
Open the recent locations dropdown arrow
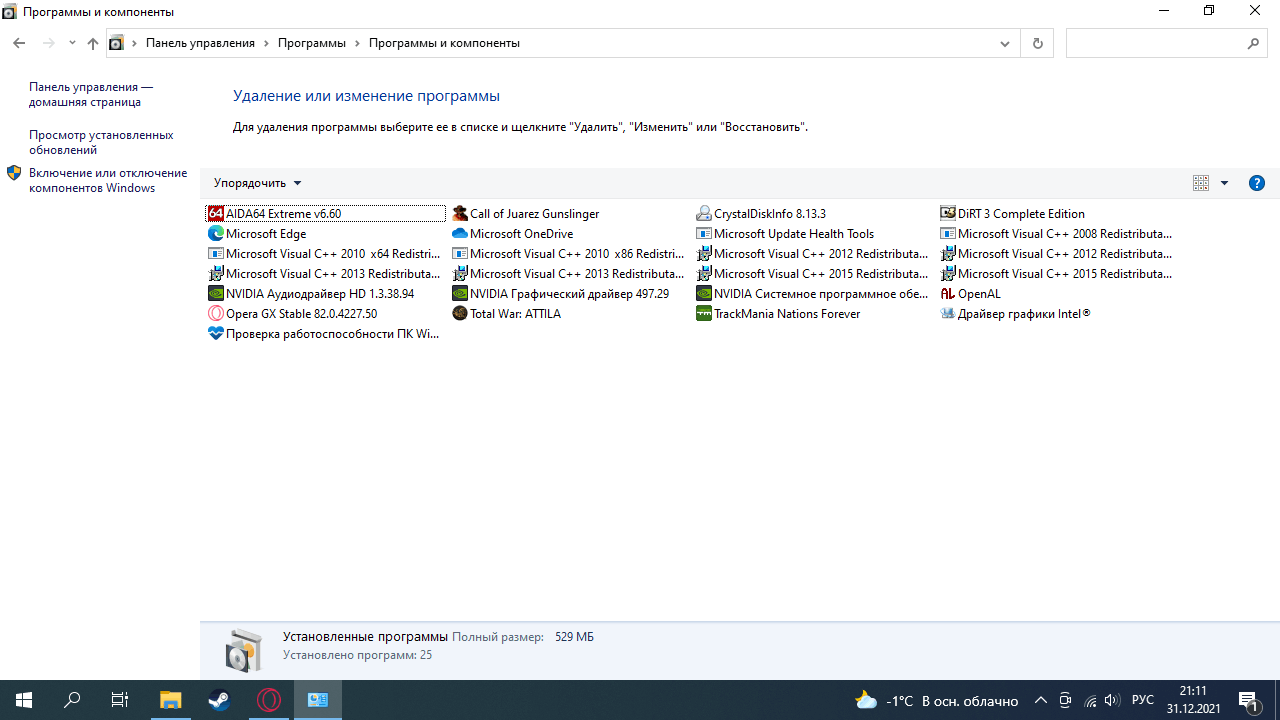coord(72,43)
